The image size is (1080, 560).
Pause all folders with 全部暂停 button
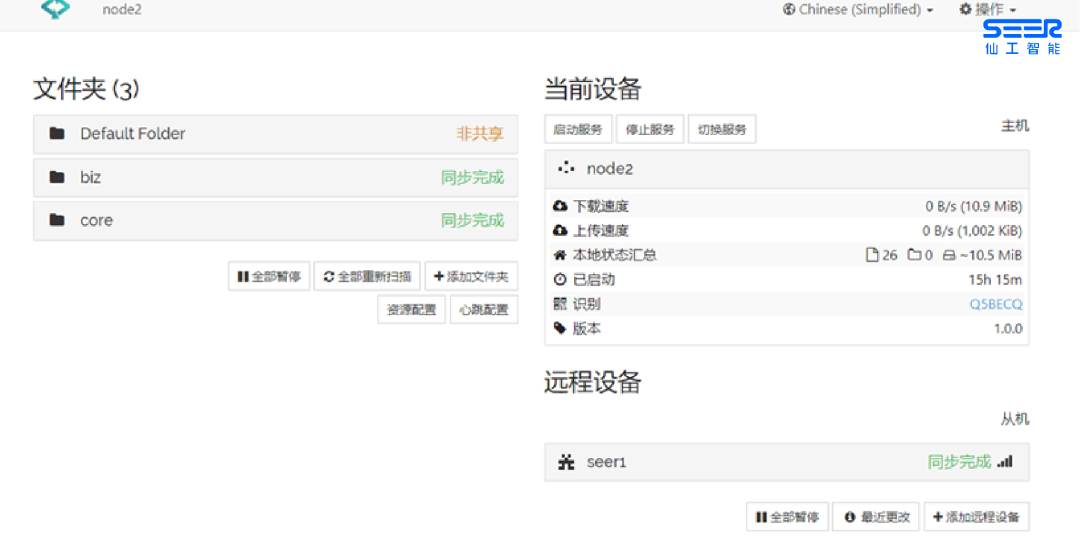point(269,277)
